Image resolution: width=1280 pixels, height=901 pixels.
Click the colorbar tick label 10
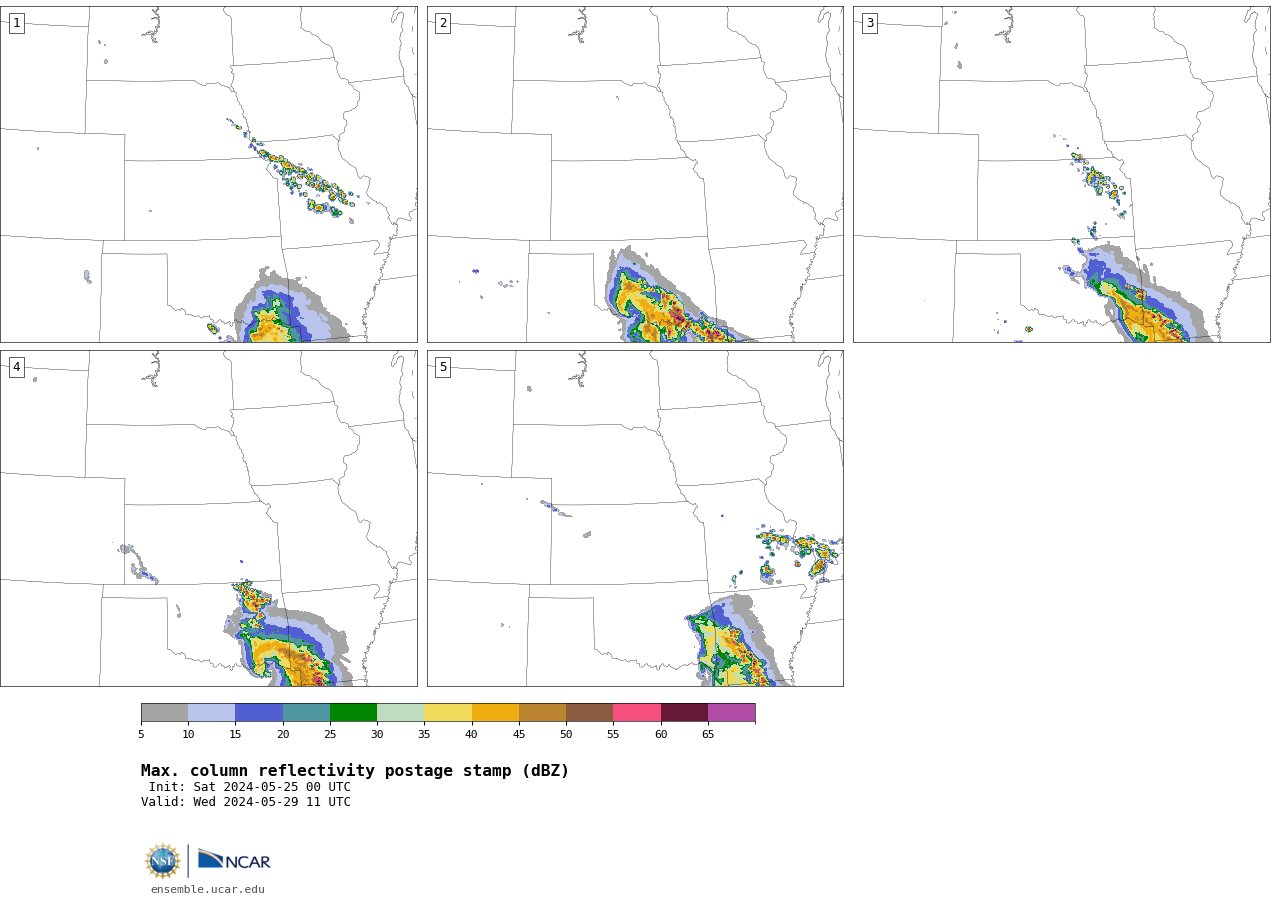(x=188, y=735)
